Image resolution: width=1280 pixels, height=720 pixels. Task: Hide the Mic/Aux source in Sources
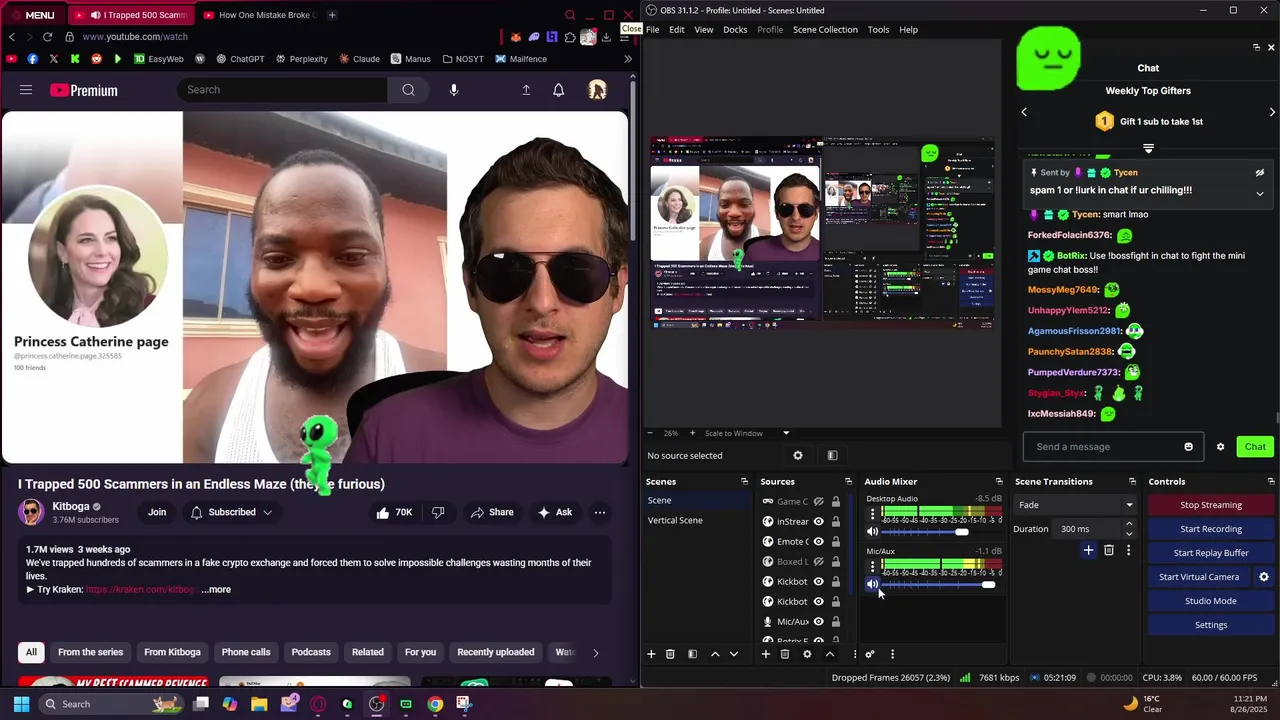[818, 622]
